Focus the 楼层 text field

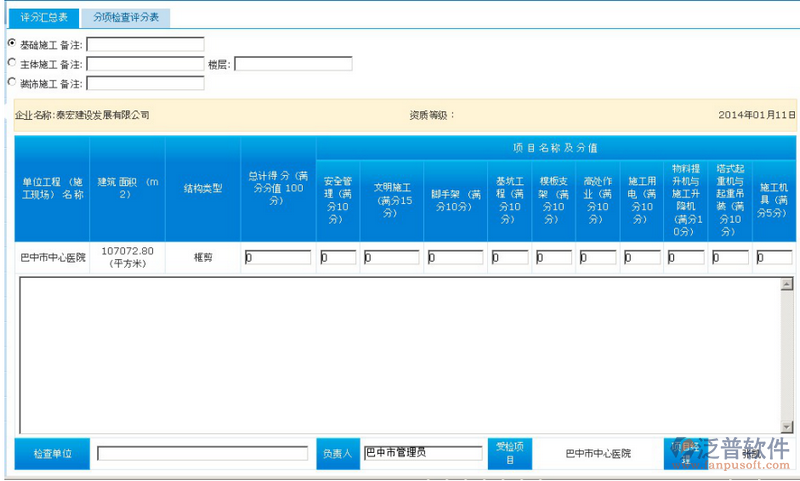293,64
